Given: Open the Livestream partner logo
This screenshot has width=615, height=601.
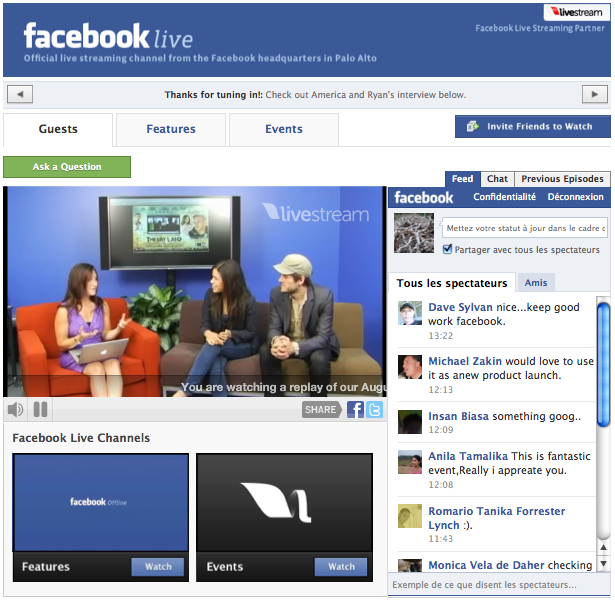Looking at the screenshot, I should tap(577, 12).
